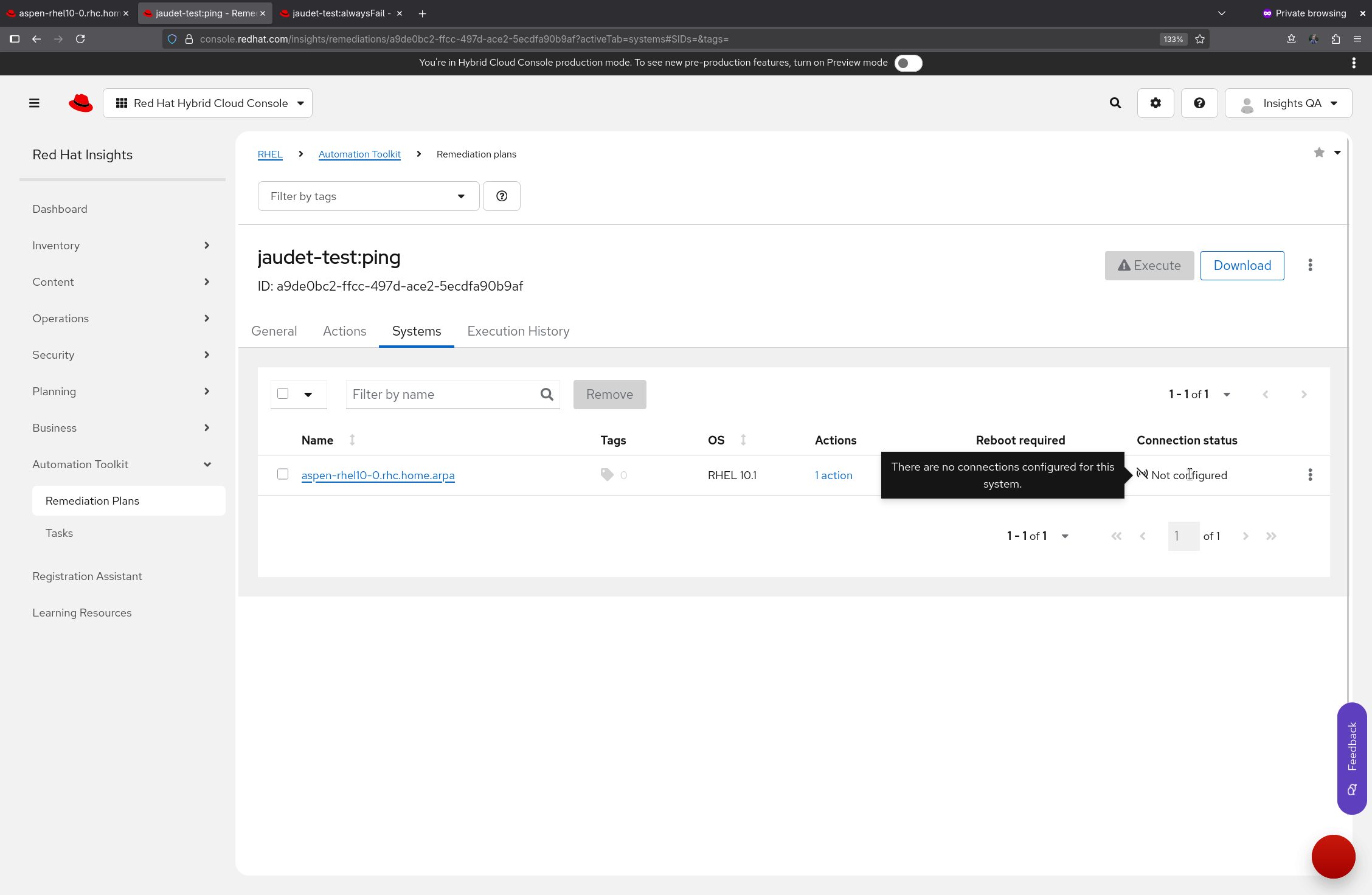
Task: Open the Insights QA user dropdown
Action: tap(1288, 103)
